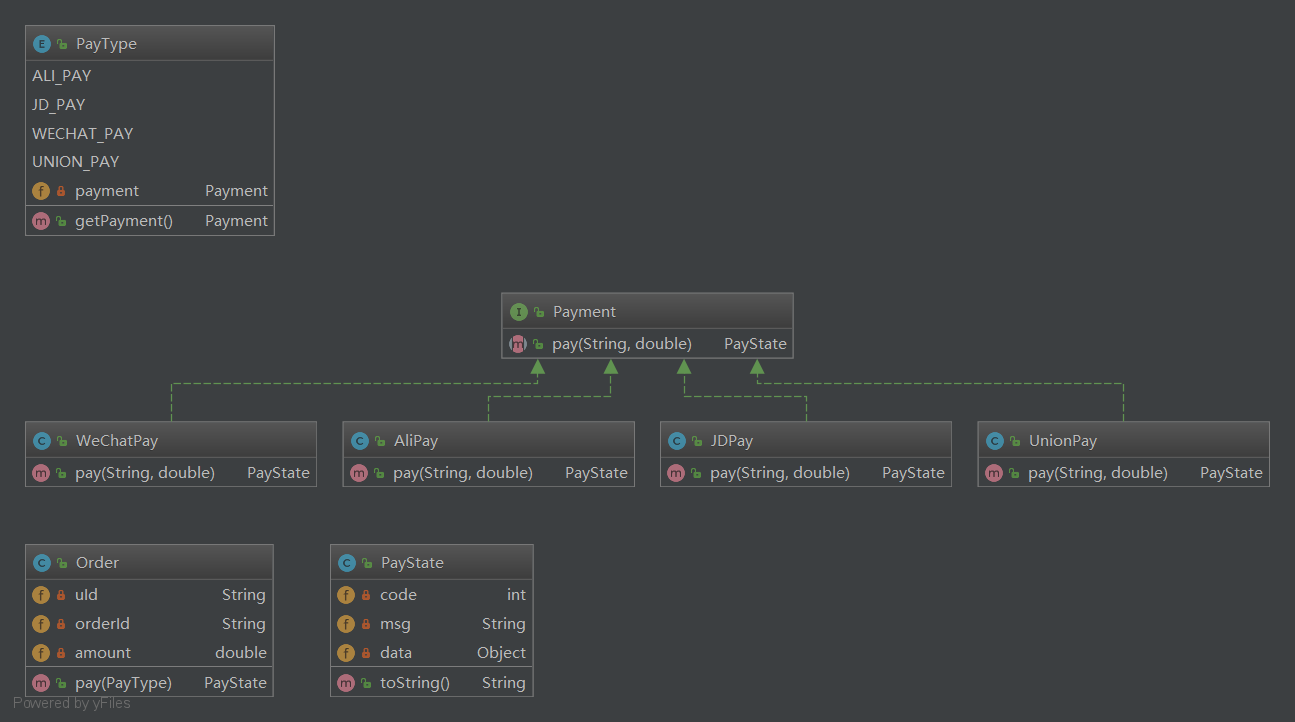Select the UNION_PAY entry in PayType
This screenshot has width=1295, height=722.
coord(76,162)
